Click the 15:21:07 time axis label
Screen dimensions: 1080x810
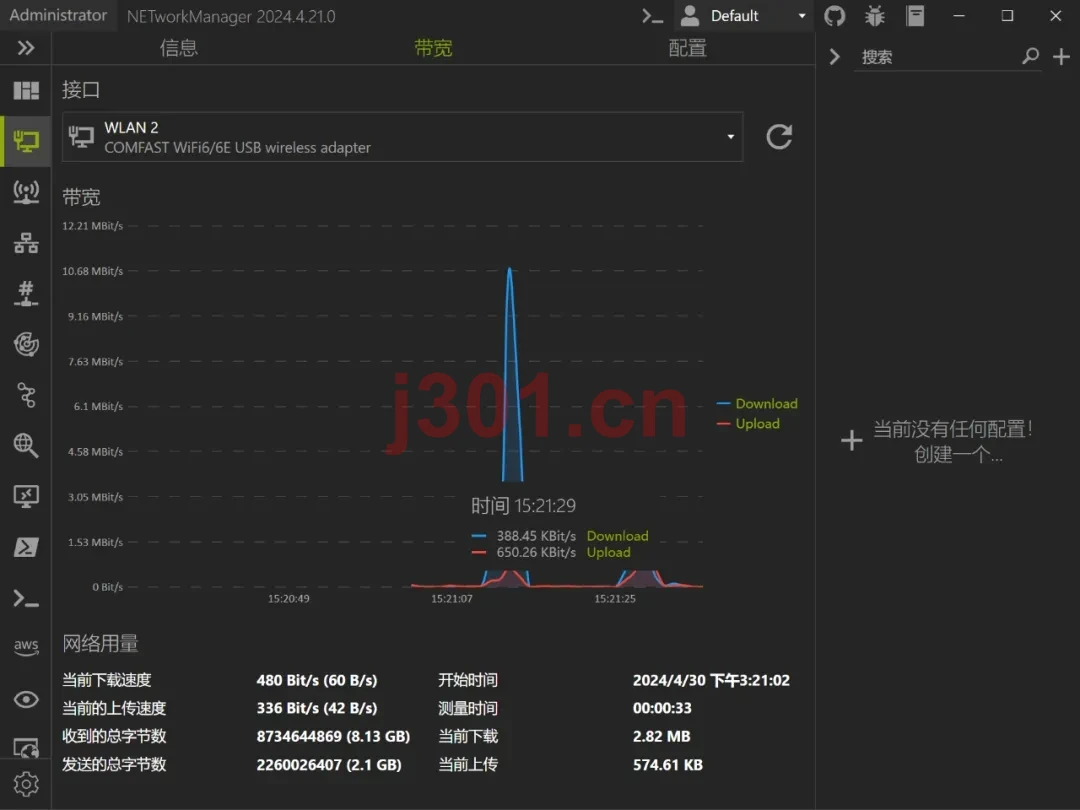click(452, 599)
